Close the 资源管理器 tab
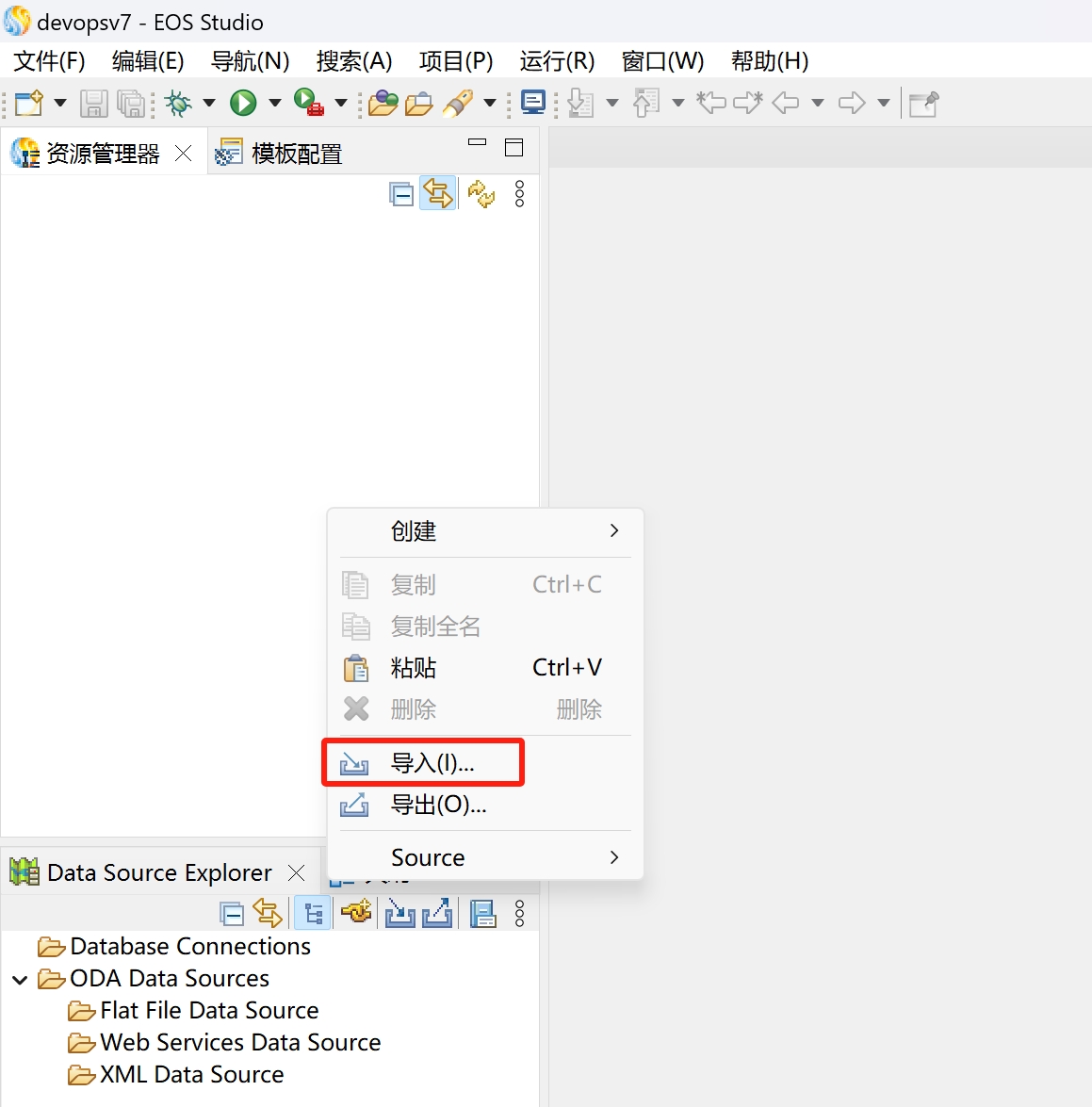Viewport: 1092px width, 1107px height. (x=184, y=154)
